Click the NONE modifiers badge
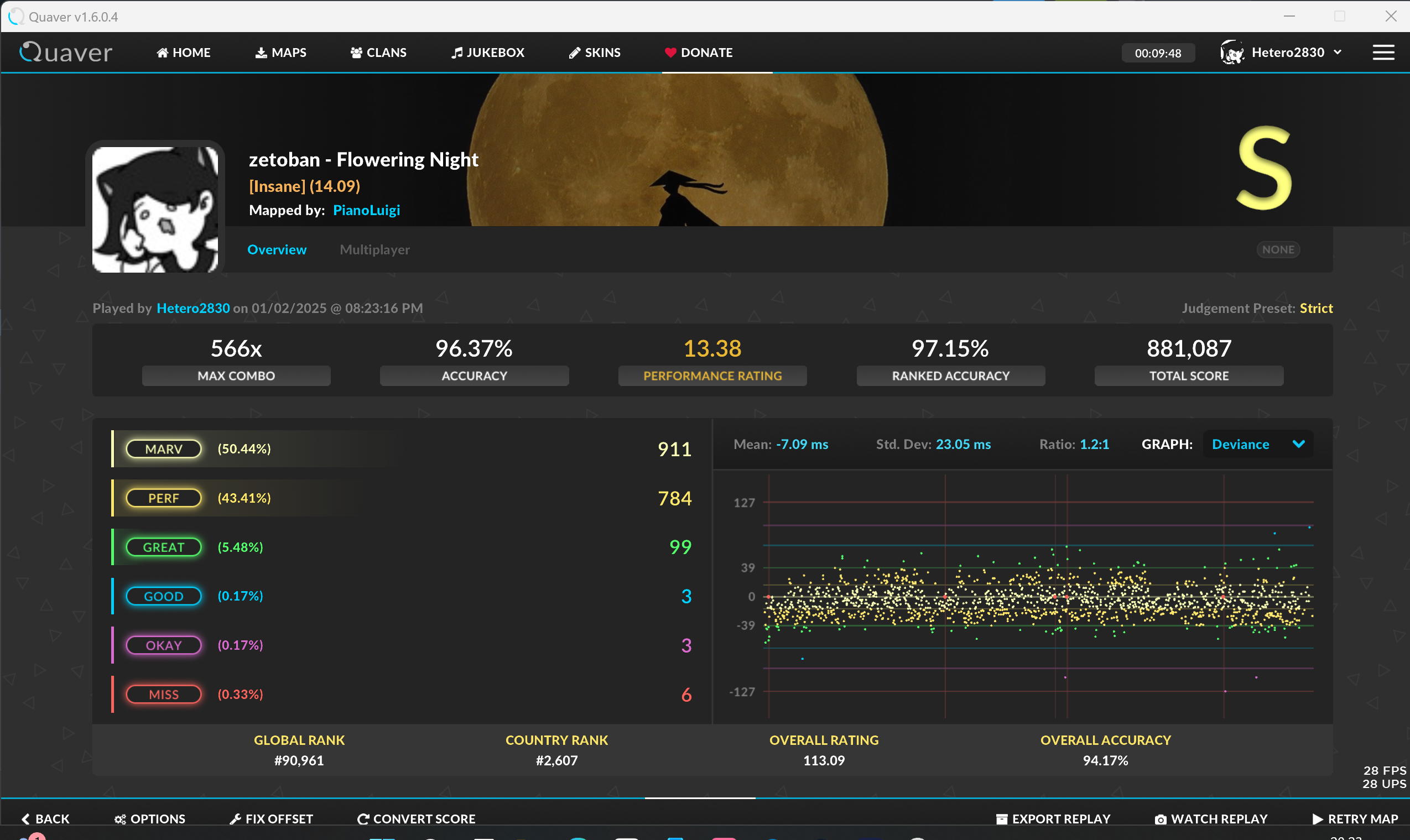1410x840 pixels. pos(1278,249)
